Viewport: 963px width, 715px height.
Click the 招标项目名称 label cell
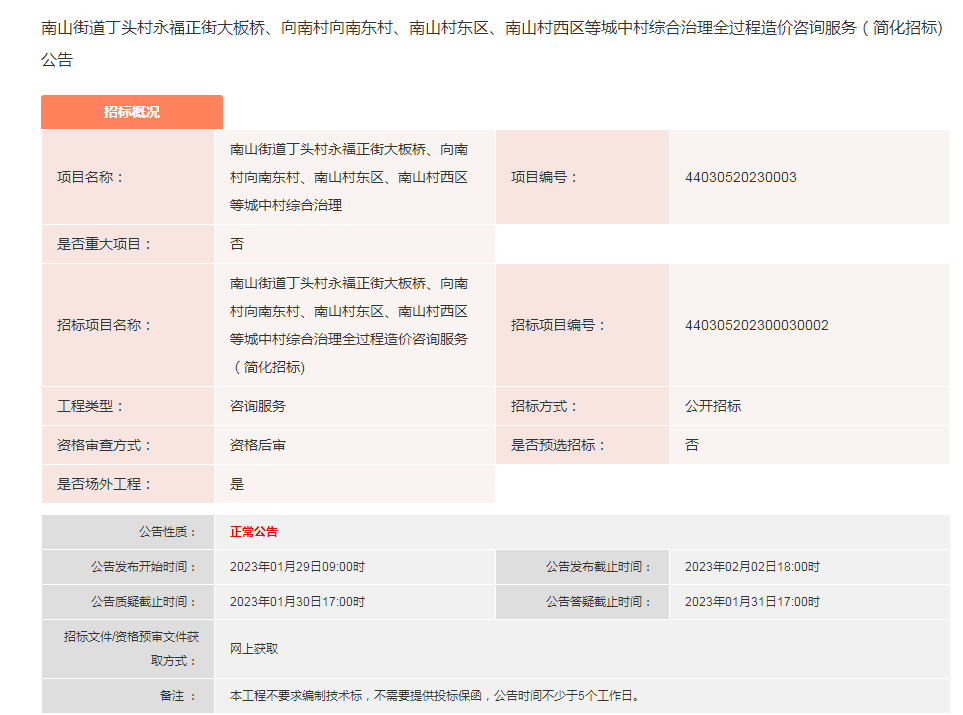pyautogui.click(x=104, y=325)
